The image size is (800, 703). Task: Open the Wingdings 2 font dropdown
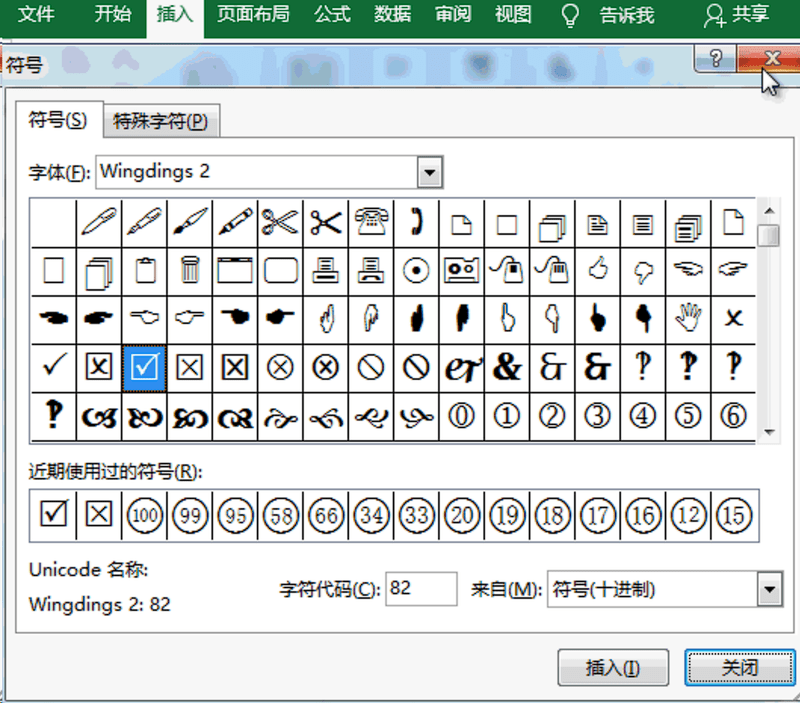[x=430, y=172]
